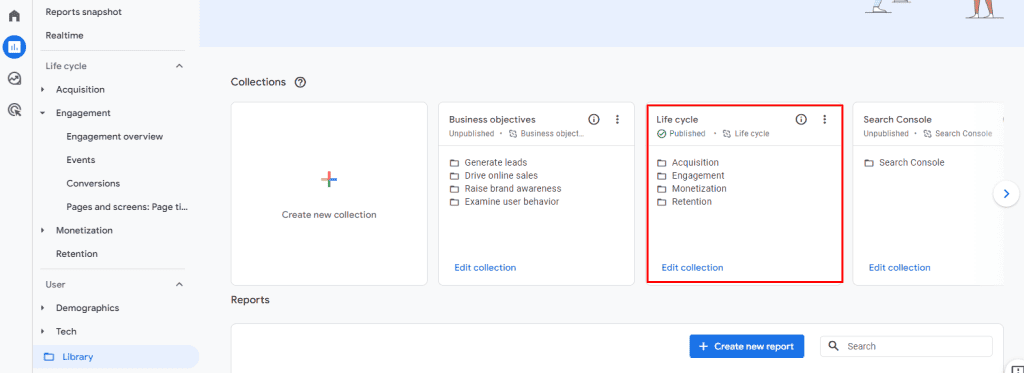
Task: Click the Search Console folder icon in card
Action: [869, 163]
